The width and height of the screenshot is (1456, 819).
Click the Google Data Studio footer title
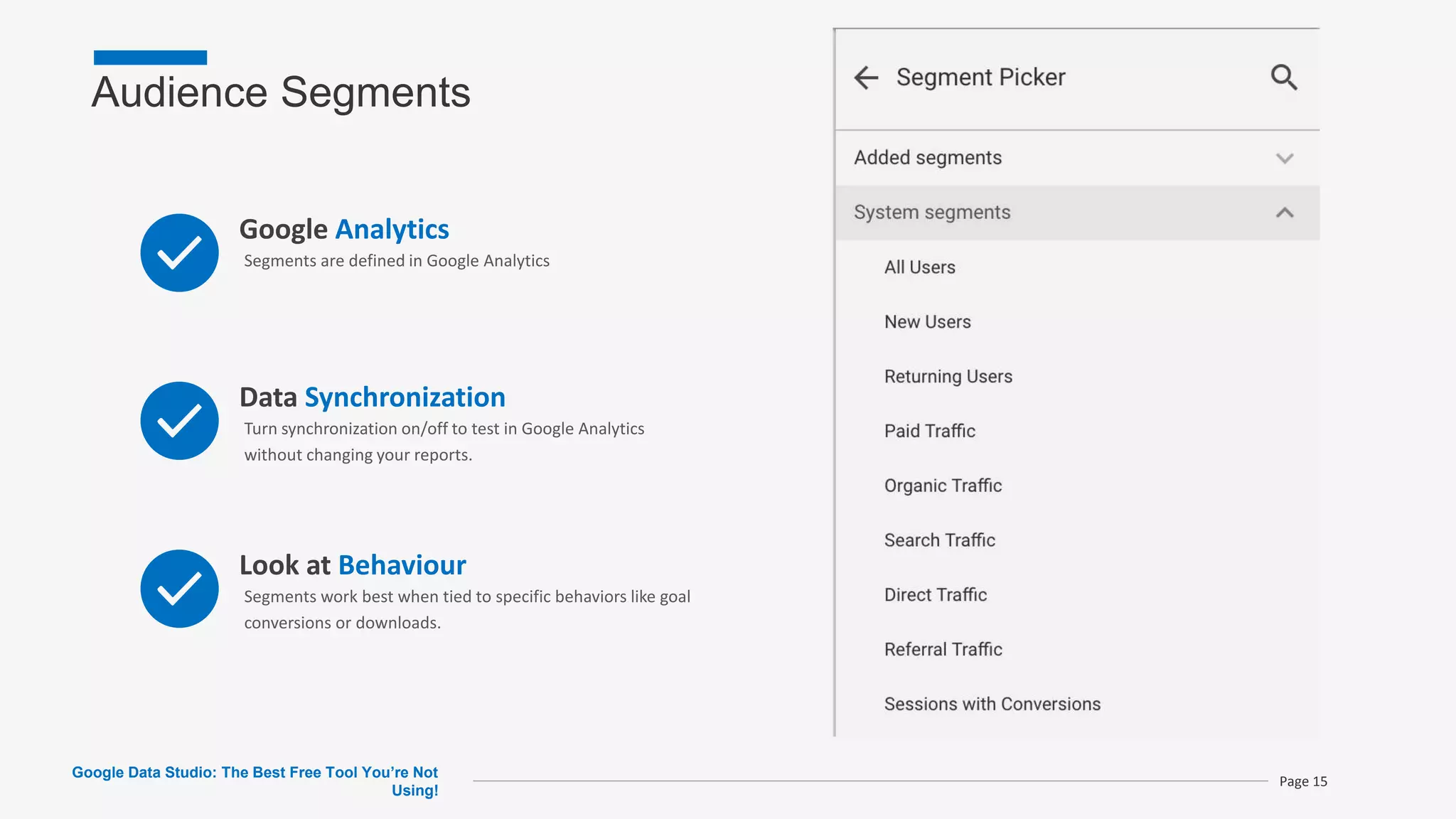(255, 781)
